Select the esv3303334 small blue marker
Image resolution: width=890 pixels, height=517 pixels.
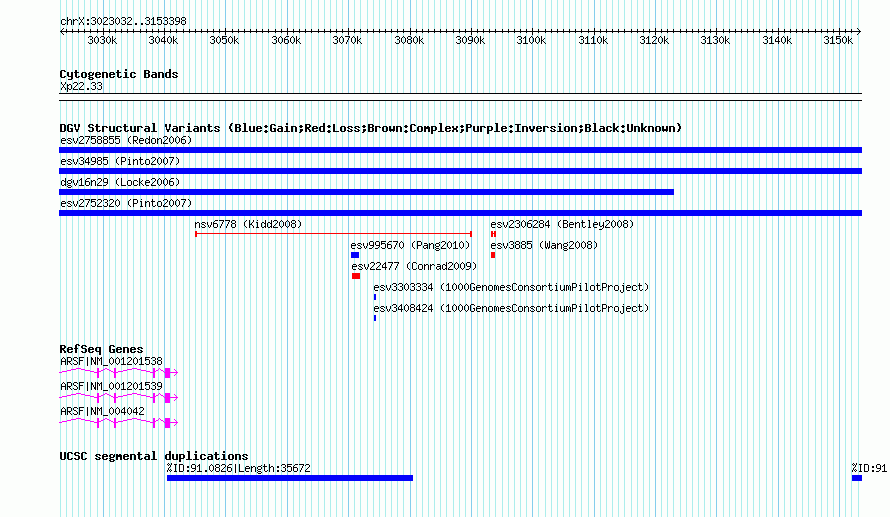[375, 297]
